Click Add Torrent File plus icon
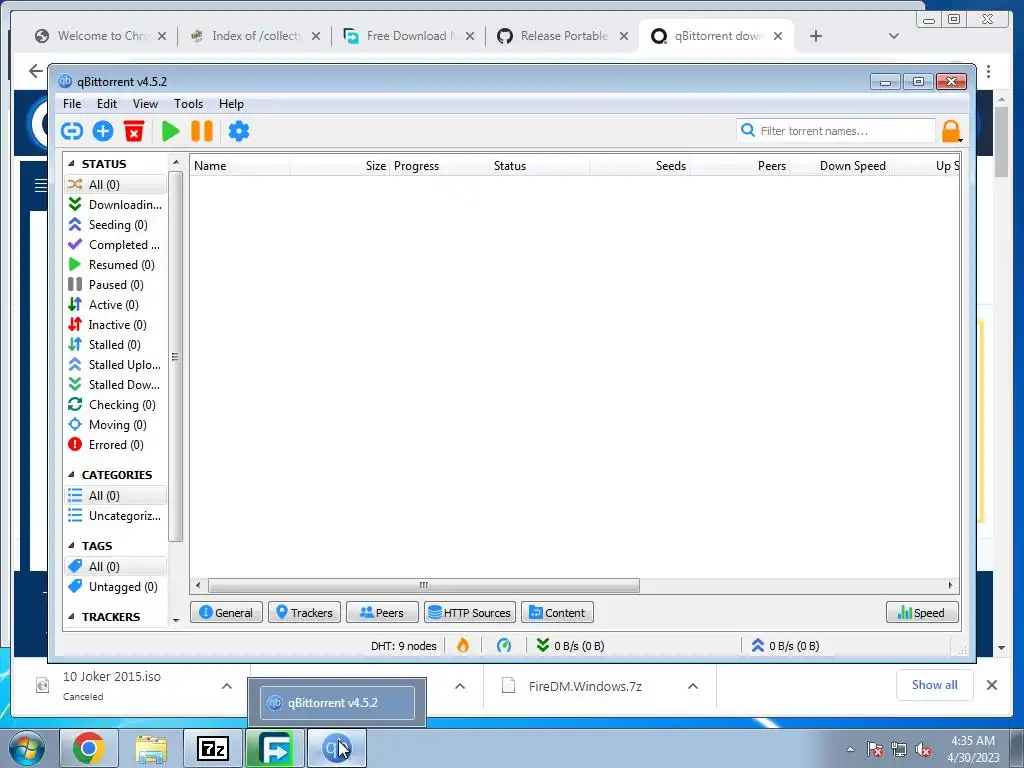This screenshot has height=768, width=1024. tap(103, 131)
